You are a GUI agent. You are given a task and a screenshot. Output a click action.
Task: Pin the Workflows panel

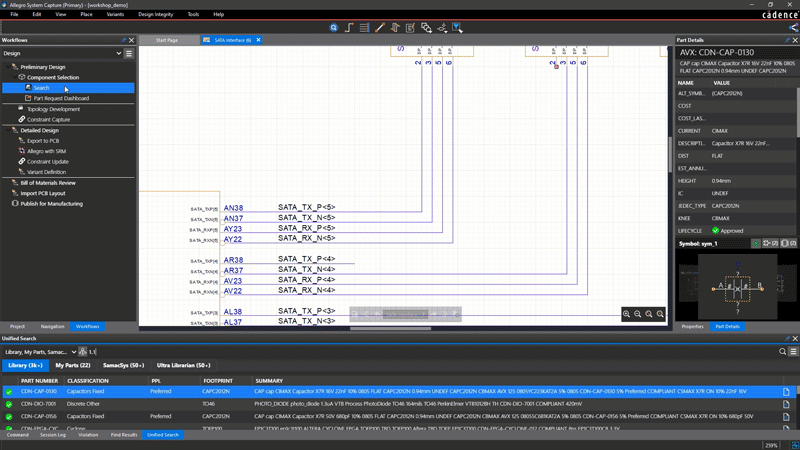[x=123, y=40]
